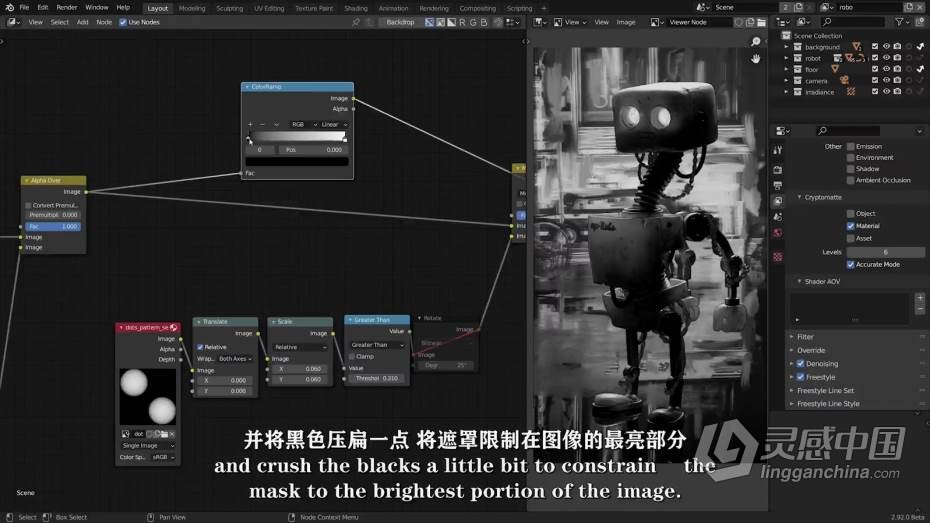Screen dimensions: 930x523
Task: Click the pin node tree icon
Action: (x=356, y=22)
